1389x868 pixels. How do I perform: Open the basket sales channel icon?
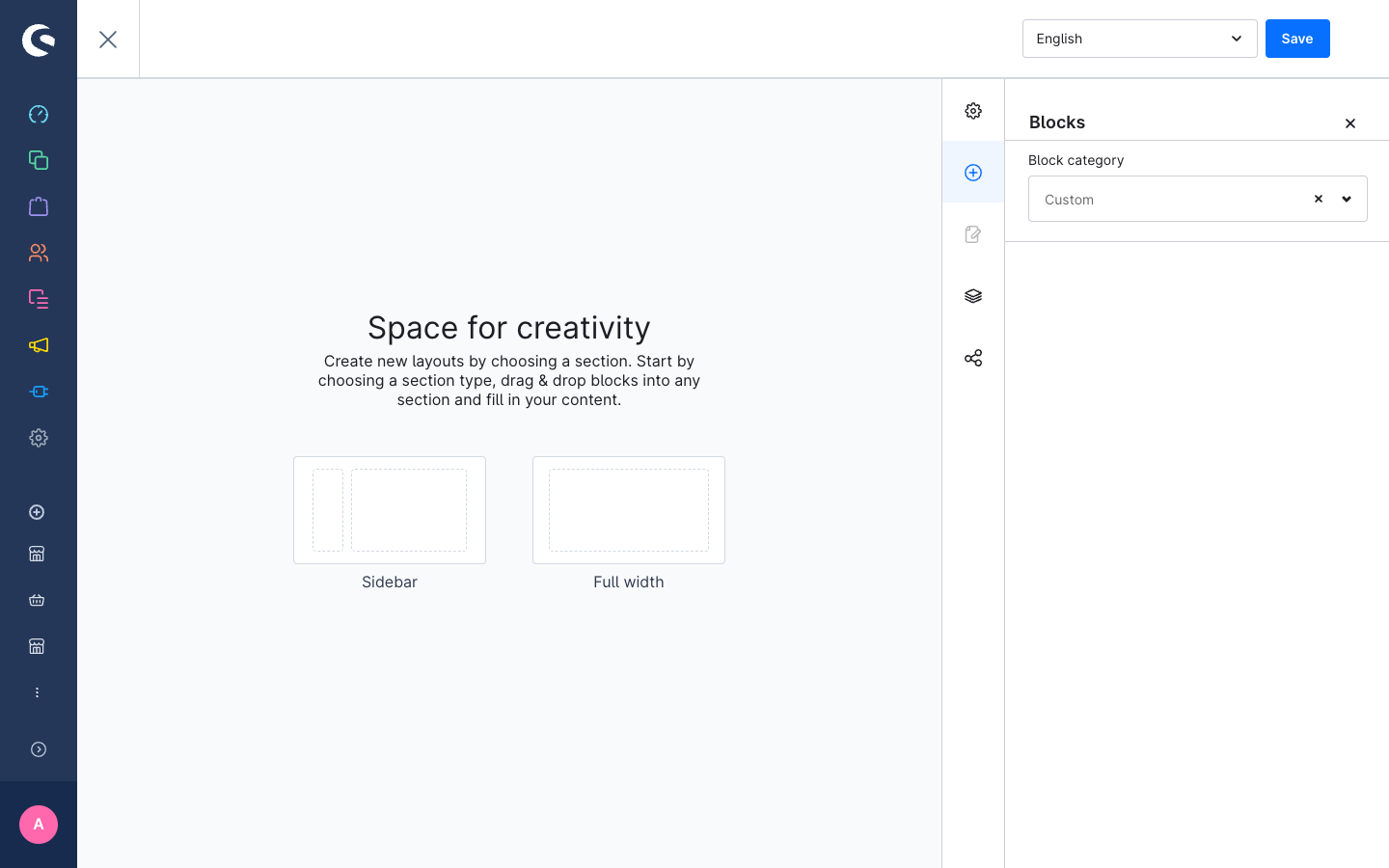(x=37, y=600)
